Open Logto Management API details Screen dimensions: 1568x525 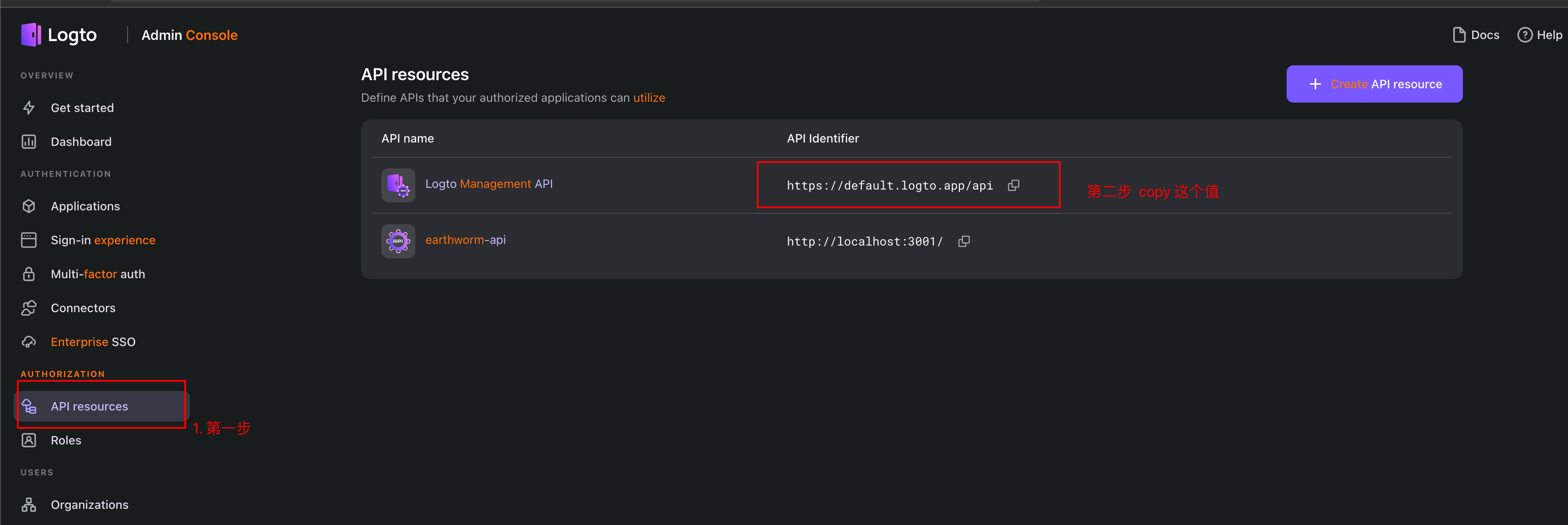tap(489, 184)
